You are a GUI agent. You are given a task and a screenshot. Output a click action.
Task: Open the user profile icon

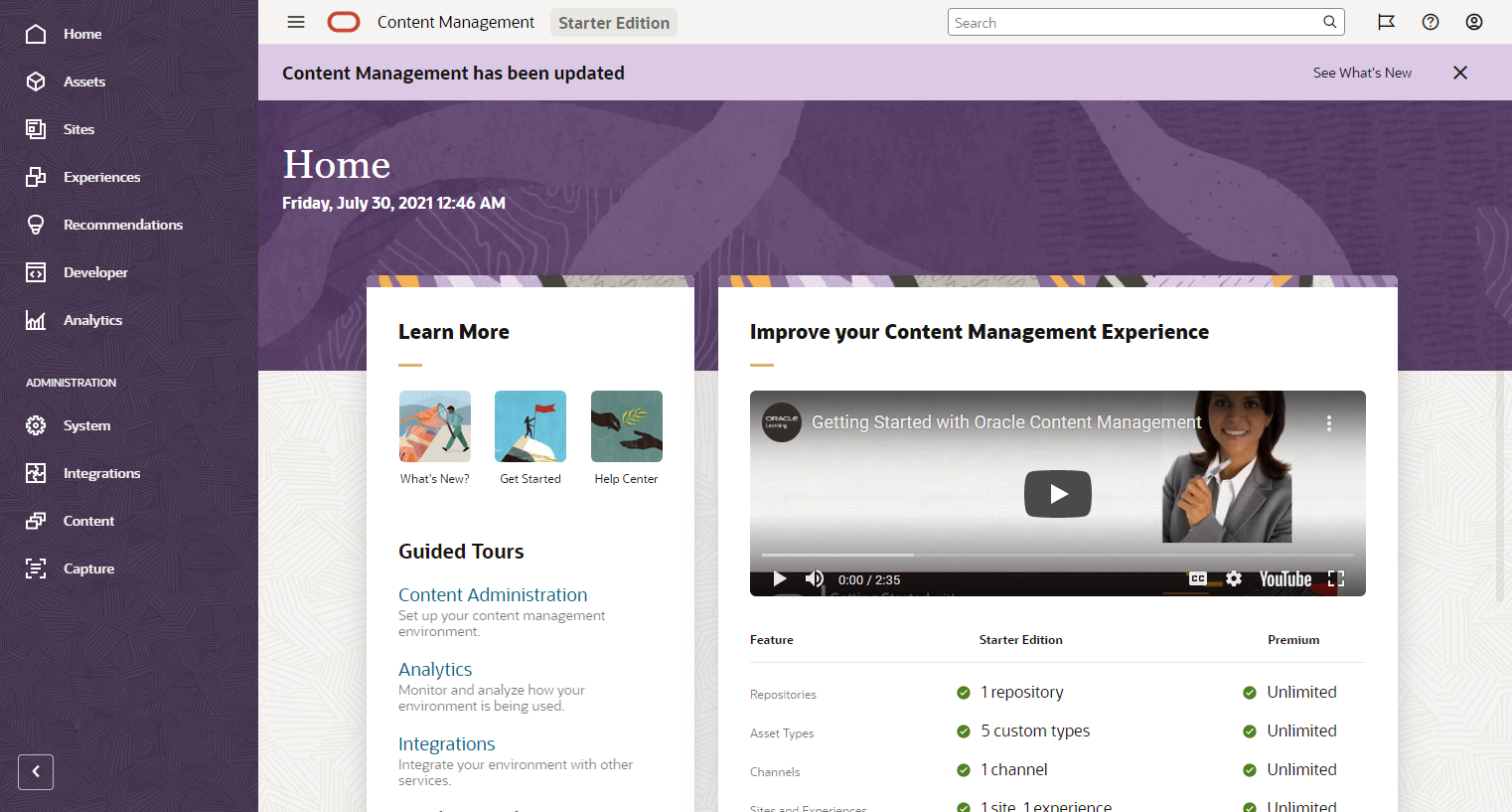coord(1474,22)
